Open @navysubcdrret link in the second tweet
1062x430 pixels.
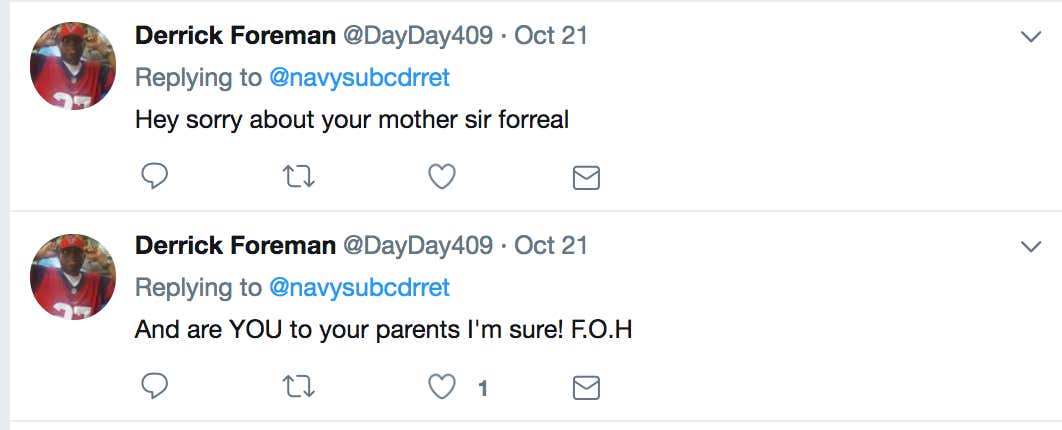tap(360, 288)
